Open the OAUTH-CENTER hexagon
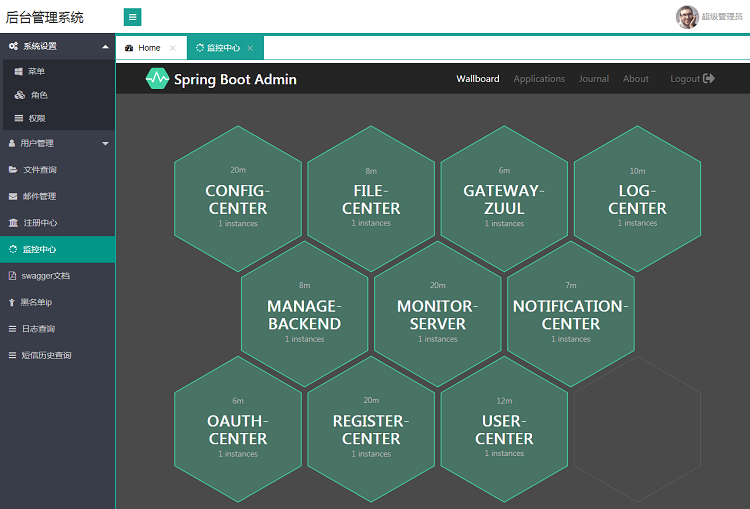 (238, 429)
